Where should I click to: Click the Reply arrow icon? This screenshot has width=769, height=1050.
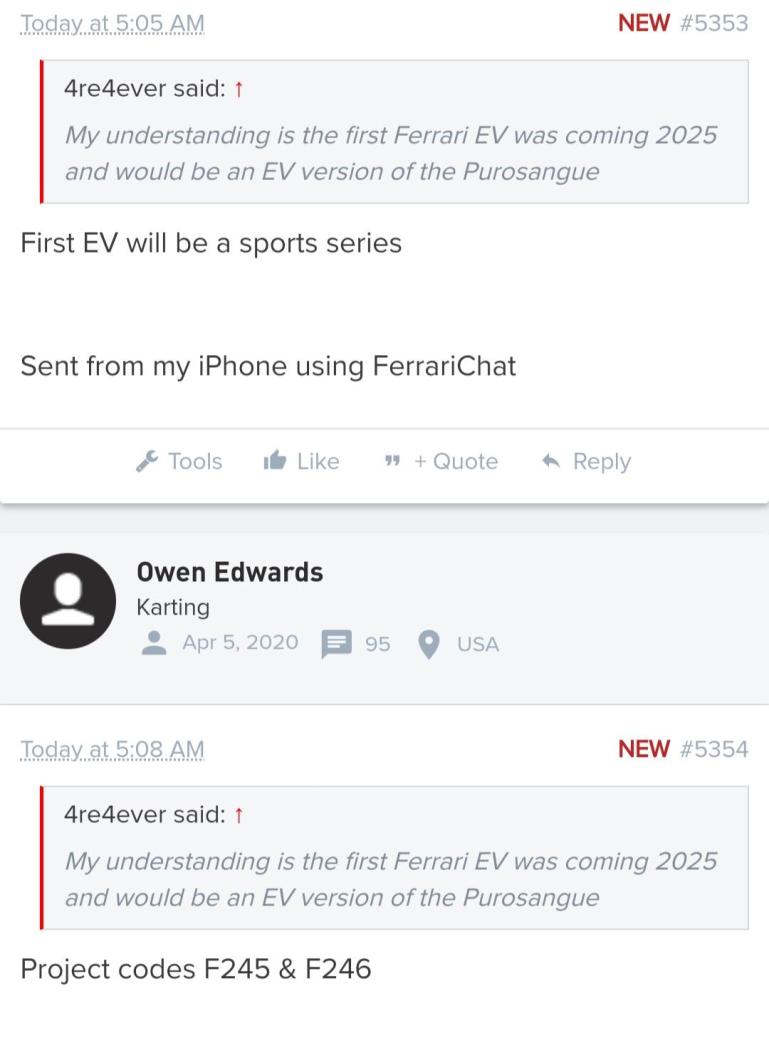coord(550,461)
